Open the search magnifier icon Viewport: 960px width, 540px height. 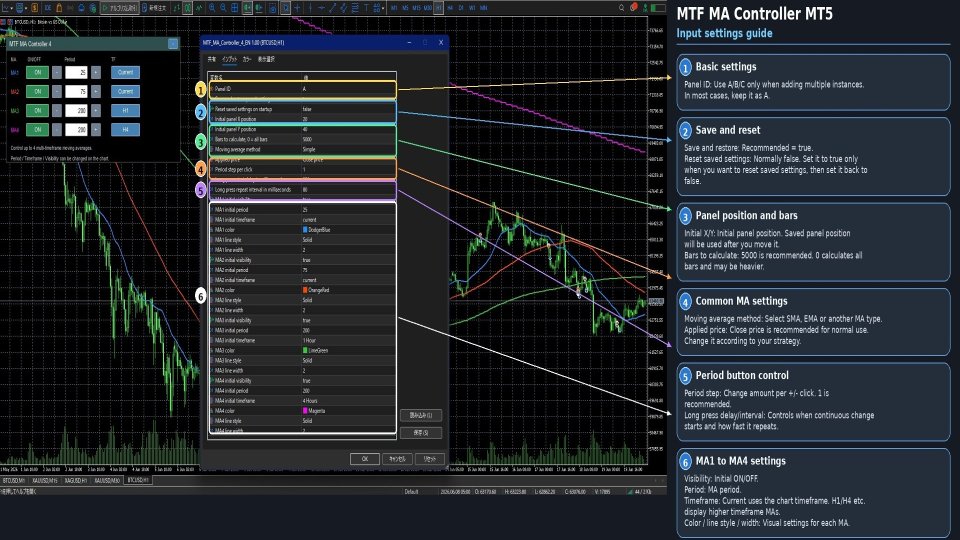coord(621,7)
